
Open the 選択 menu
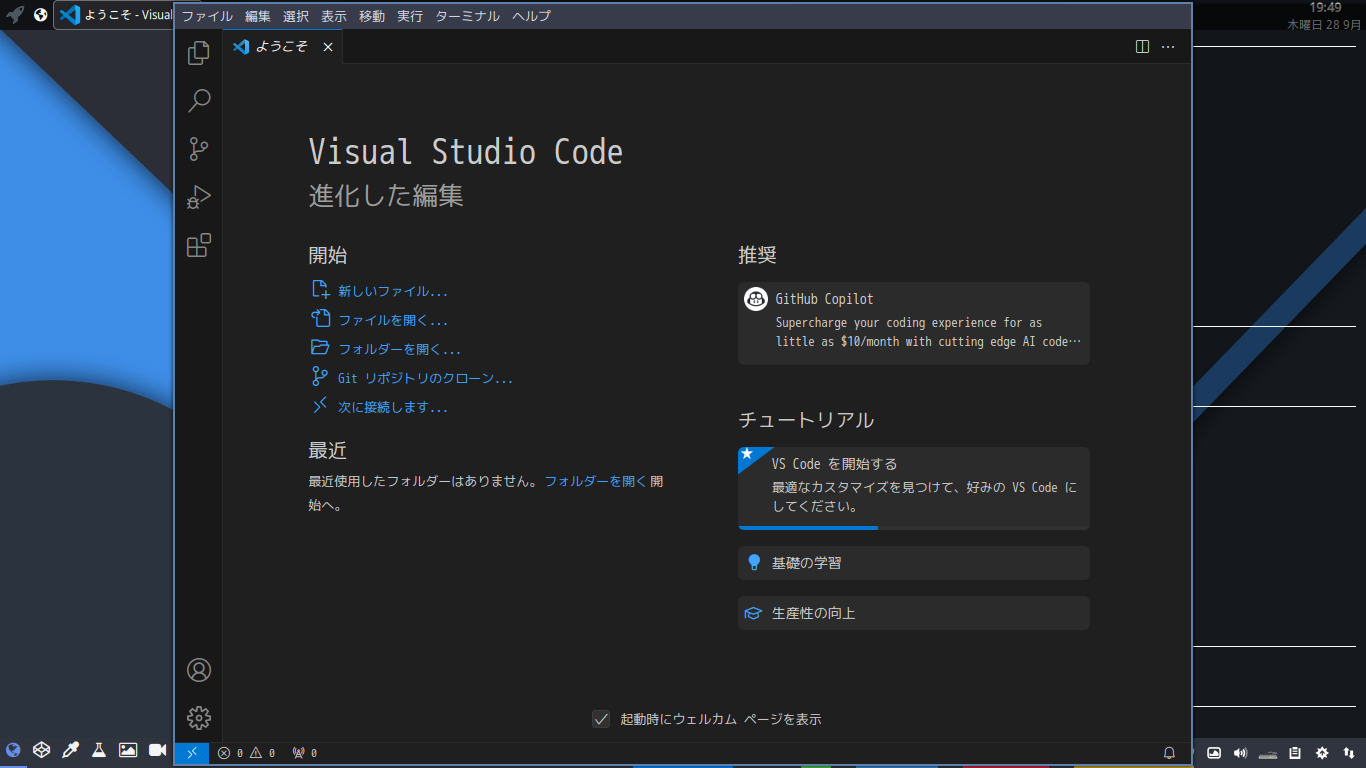point(296,16)
